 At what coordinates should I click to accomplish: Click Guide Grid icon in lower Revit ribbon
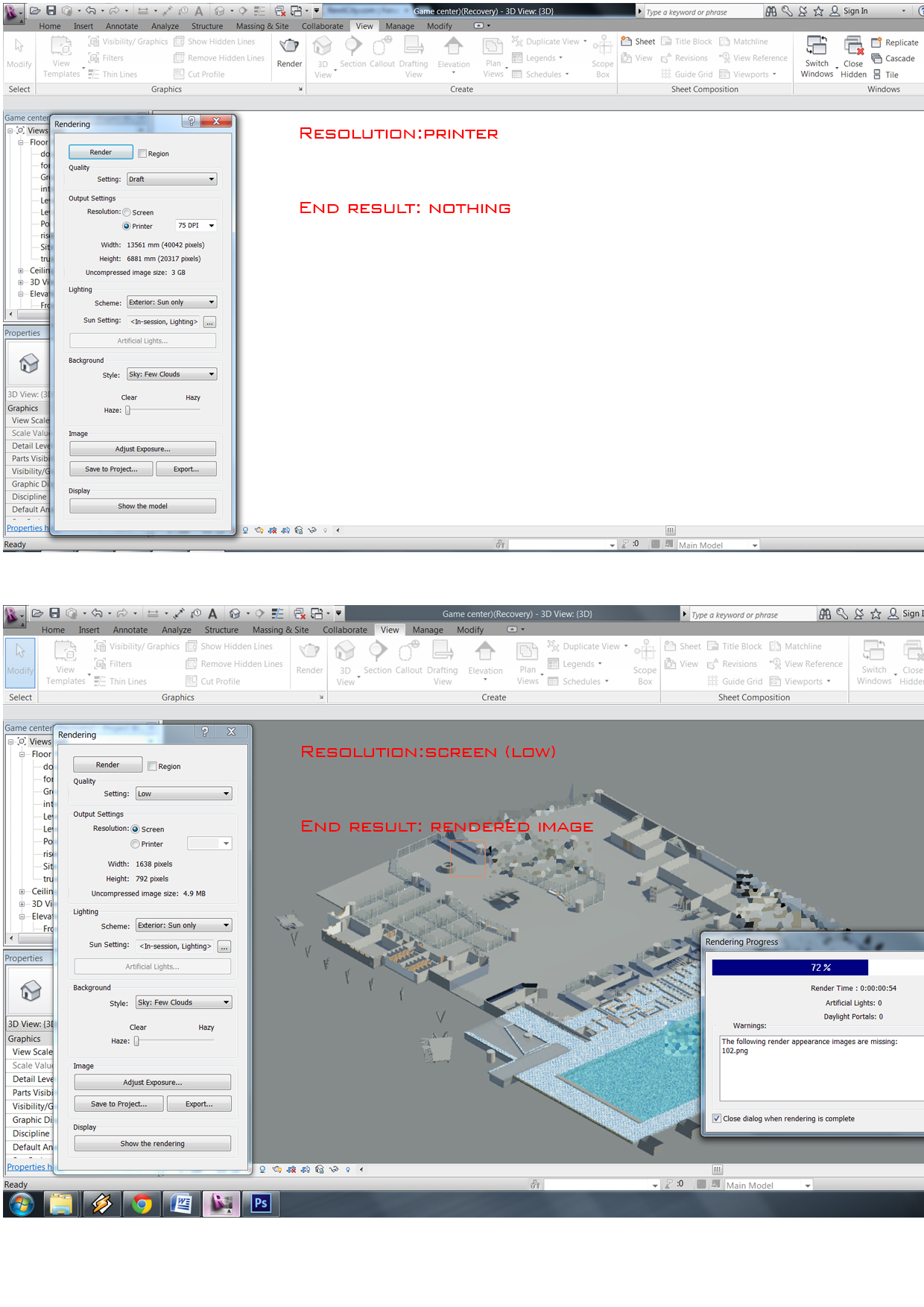(713, 681)
